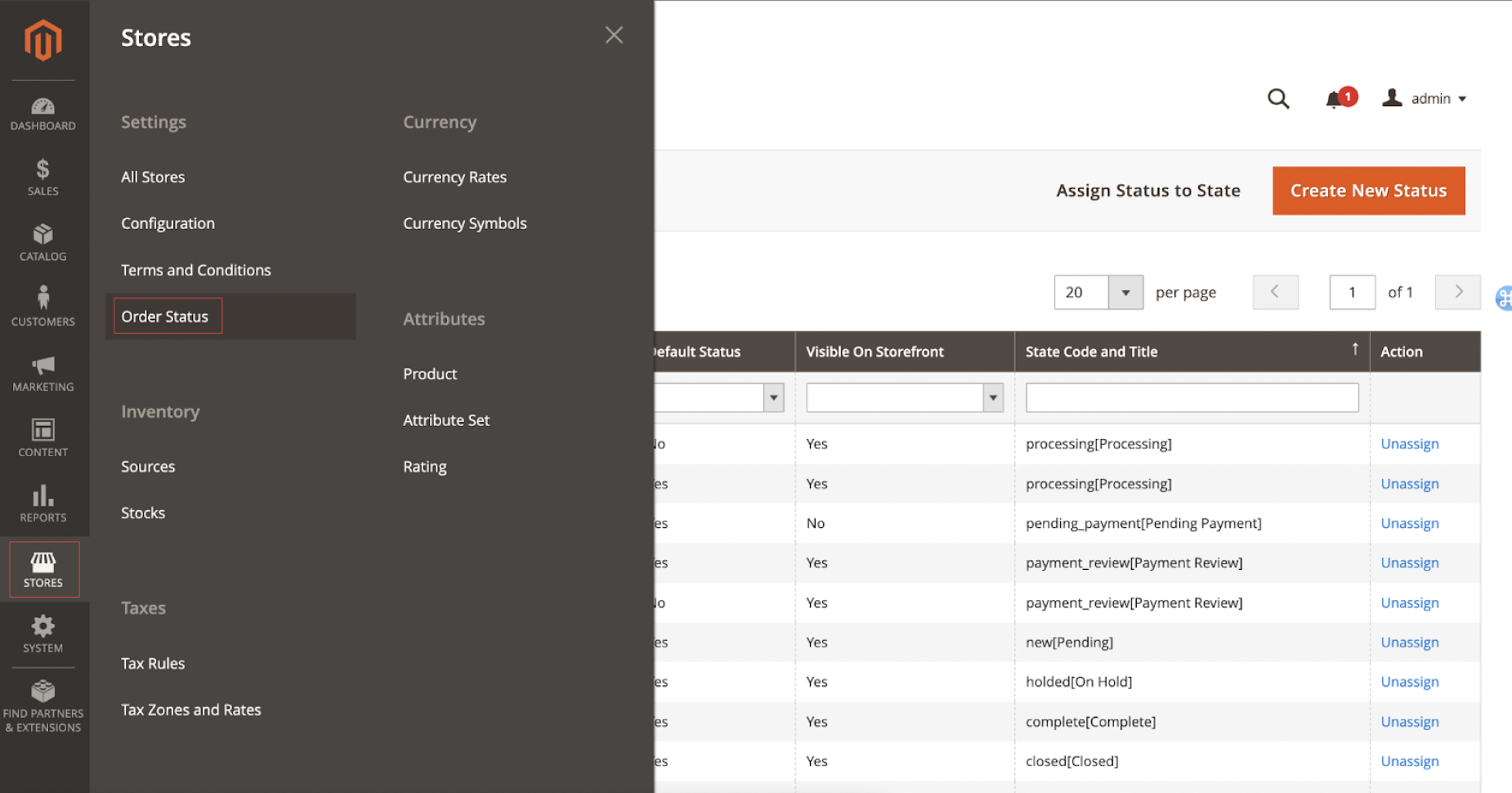The height and width of the screenshot is (793, 1512).
Task: Sort by State Code and Title column
Action: [1192, 352]
